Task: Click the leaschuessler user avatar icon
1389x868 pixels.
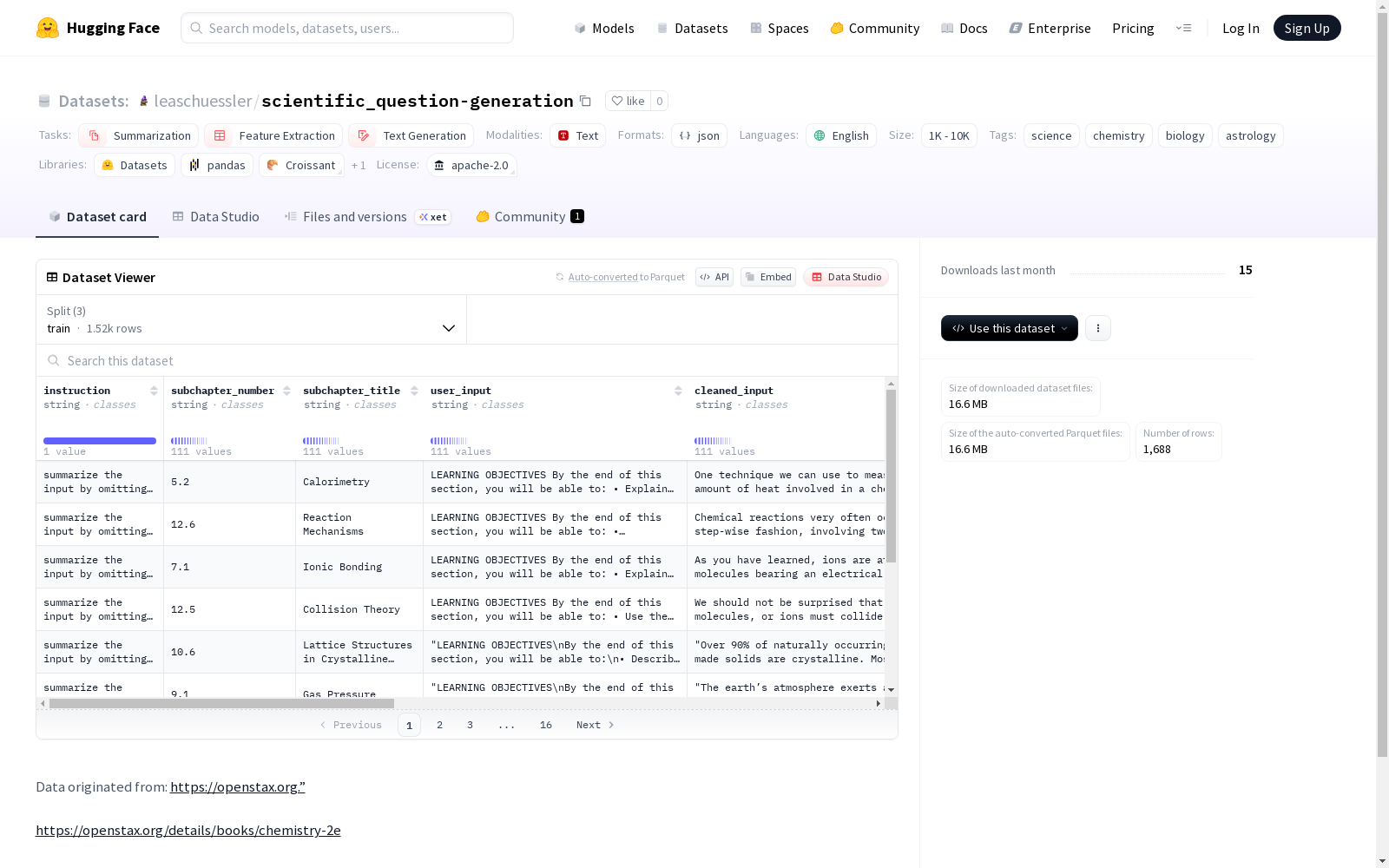Action: click(144, 101)
